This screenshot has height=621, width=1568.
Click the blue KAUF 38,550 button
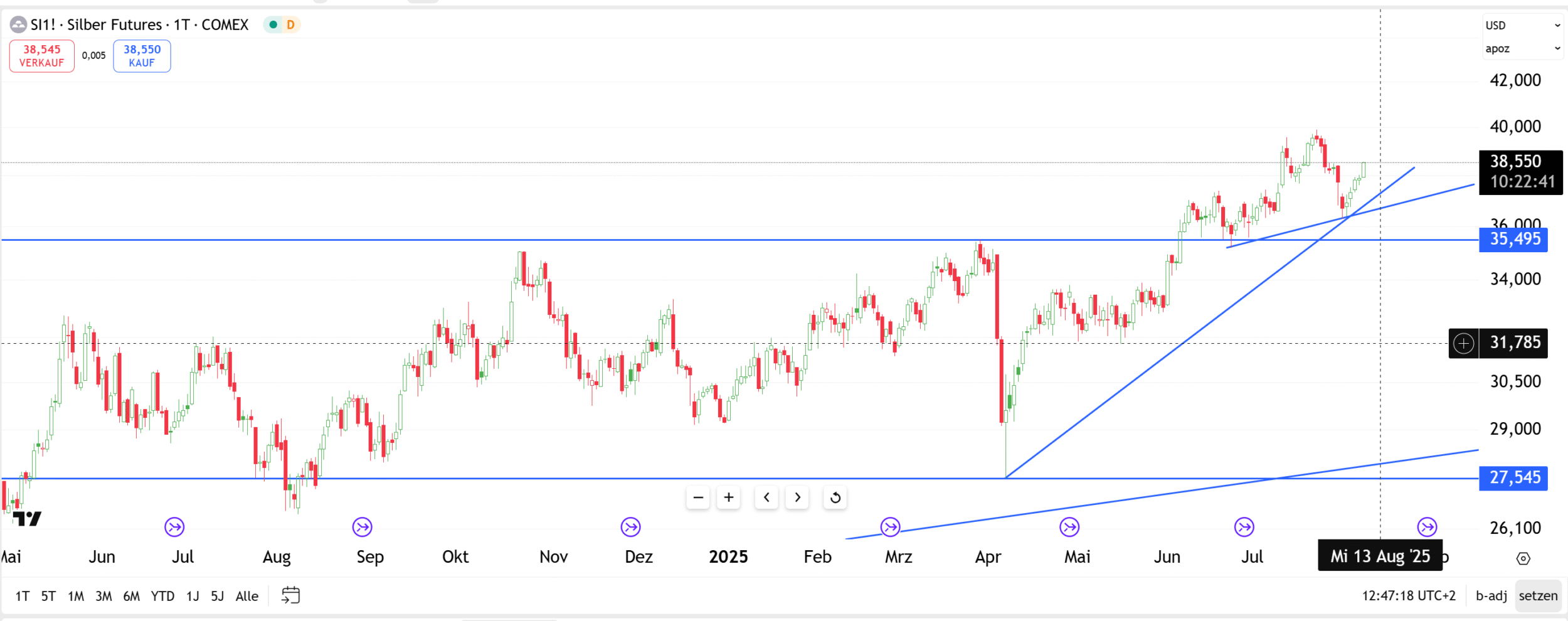click(142, 56)
